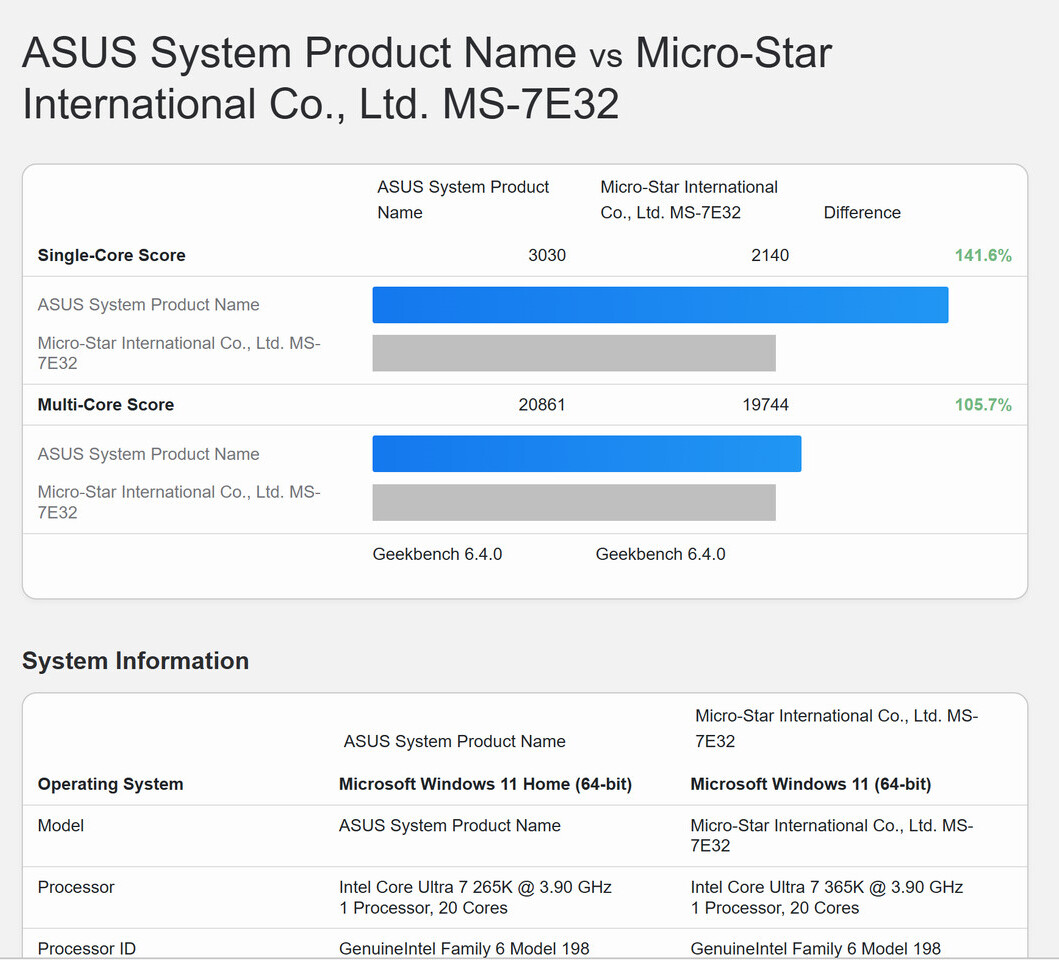Click the ASUS blue Single-Core score bar
This screenshot has height=960, width=1059.
[x=660, y=304]
